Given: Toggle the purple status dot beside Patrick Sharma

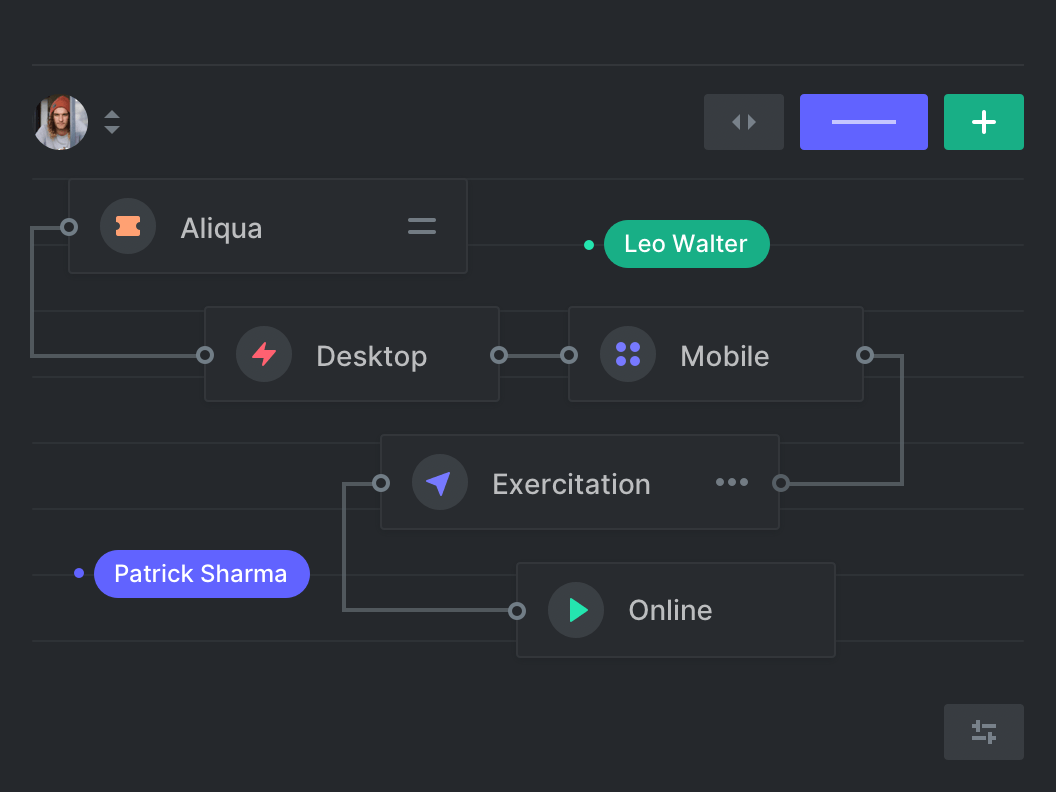Looking at the screenshot, I should tap(78, 573).
